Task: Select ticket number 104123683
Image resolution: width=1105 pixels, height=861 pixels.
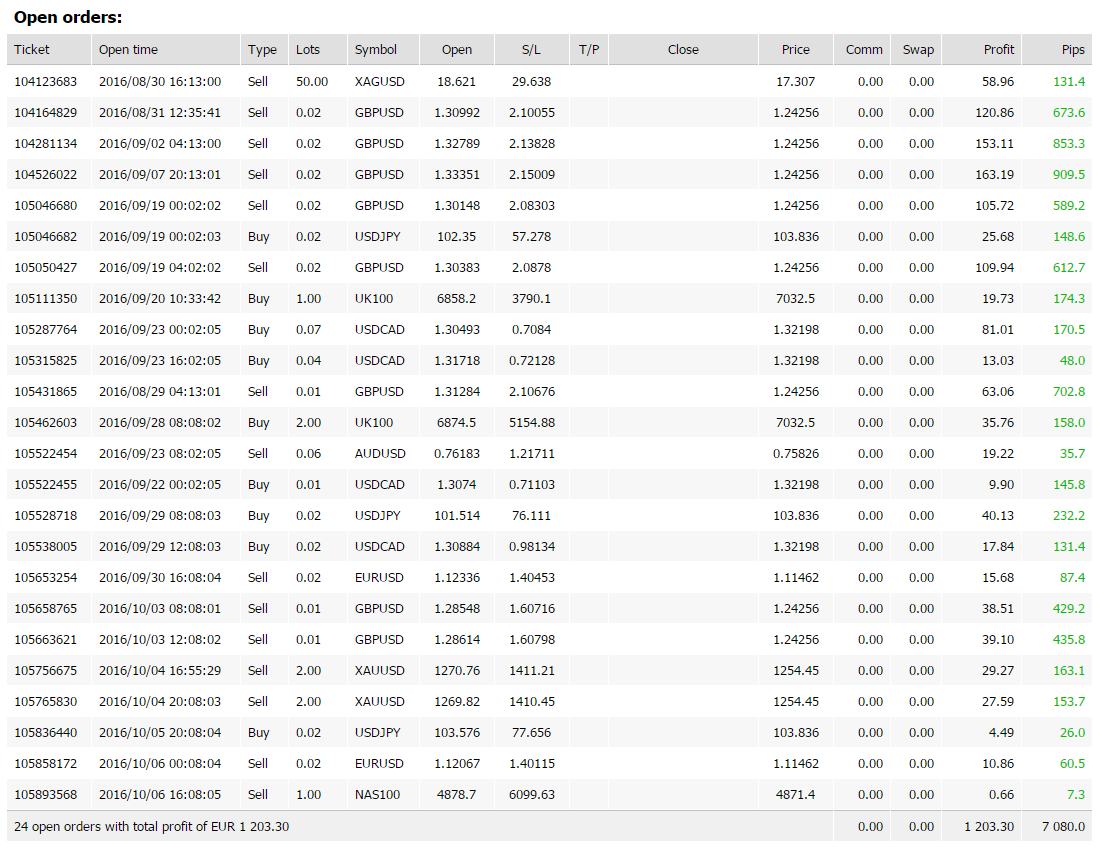Action: coord(46,82)
